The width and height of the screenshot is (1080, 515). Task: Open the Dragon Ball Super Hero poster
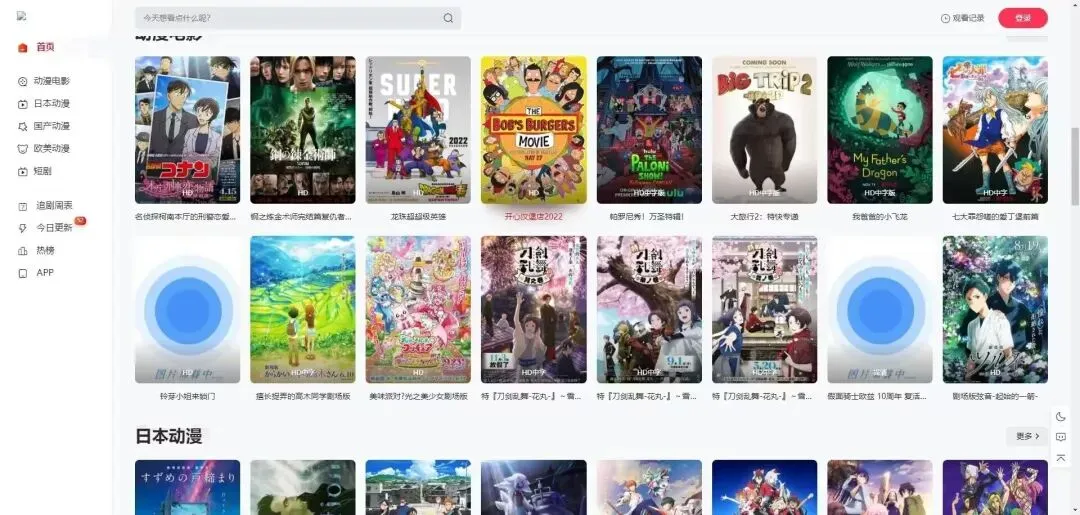pyautogui.click(x=418, y=130)
